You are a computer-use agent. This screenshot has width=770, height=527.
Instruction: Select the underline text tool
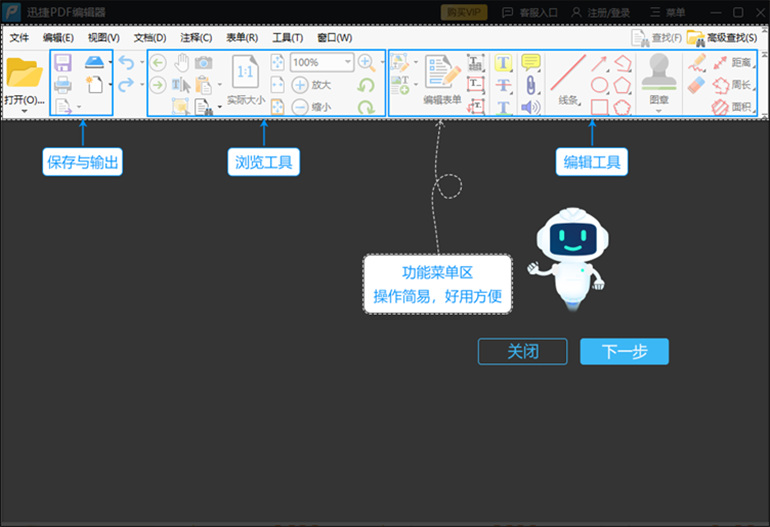pos(503,107)
